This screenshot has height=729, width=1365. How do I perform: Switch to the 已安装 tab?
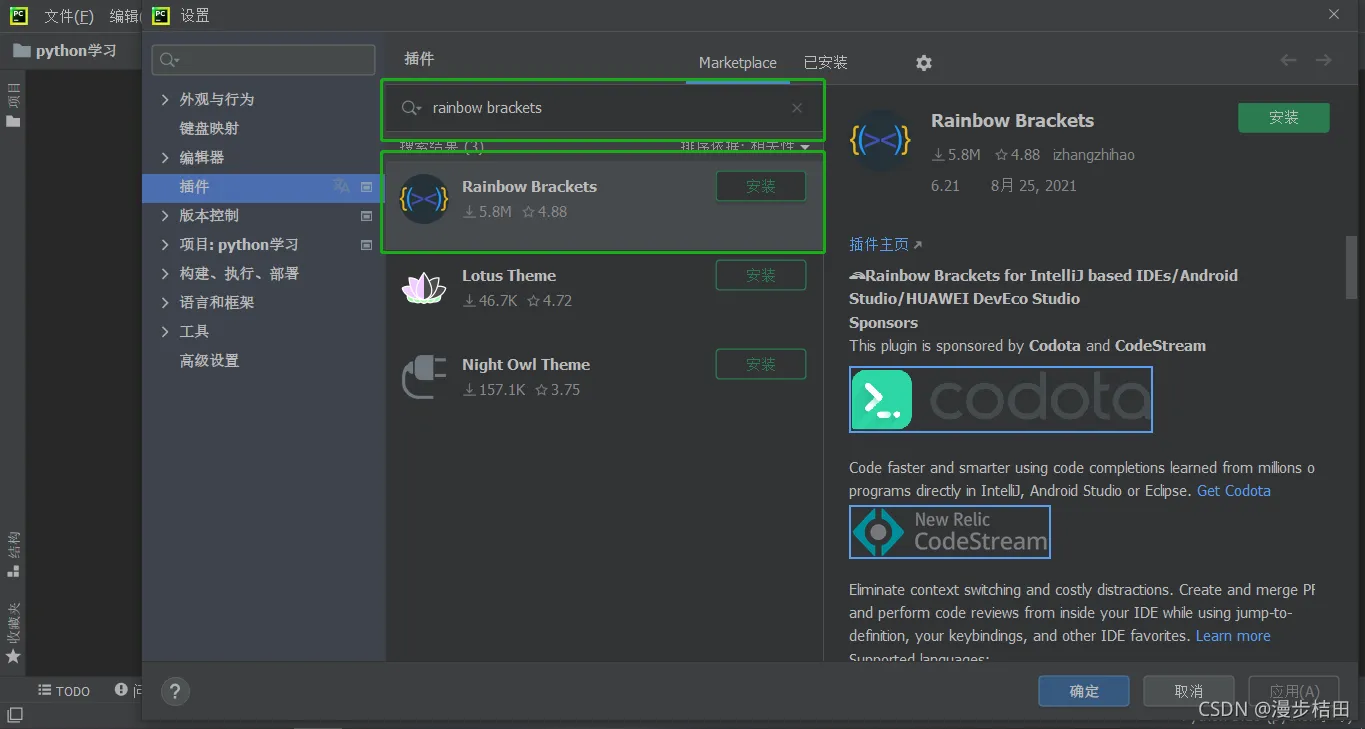click(x=826, y=62)
